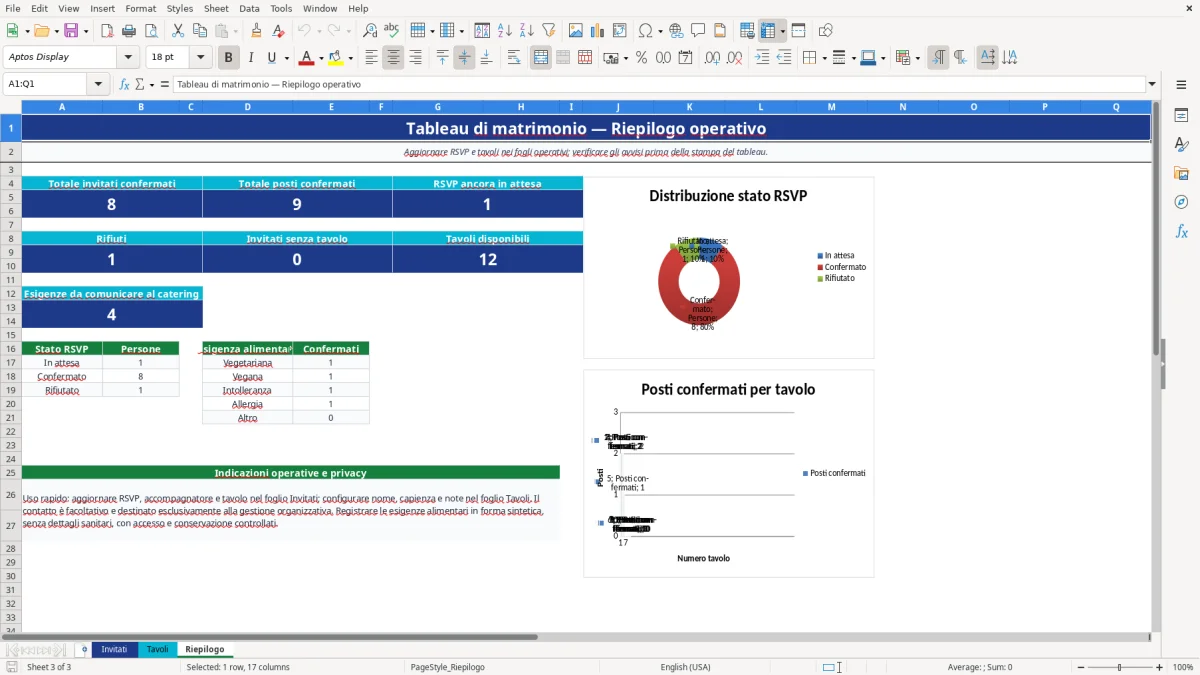
Task: Toggle center vertically alignment
Action: (464, 58)
